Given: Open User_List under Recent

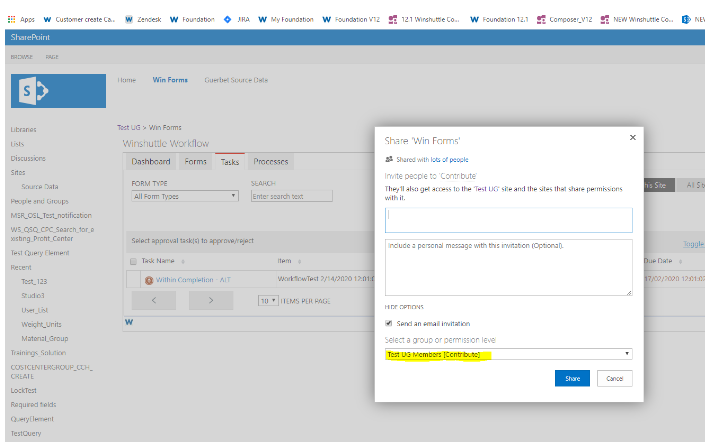Looking at the screenshot, I should (35, 310).
